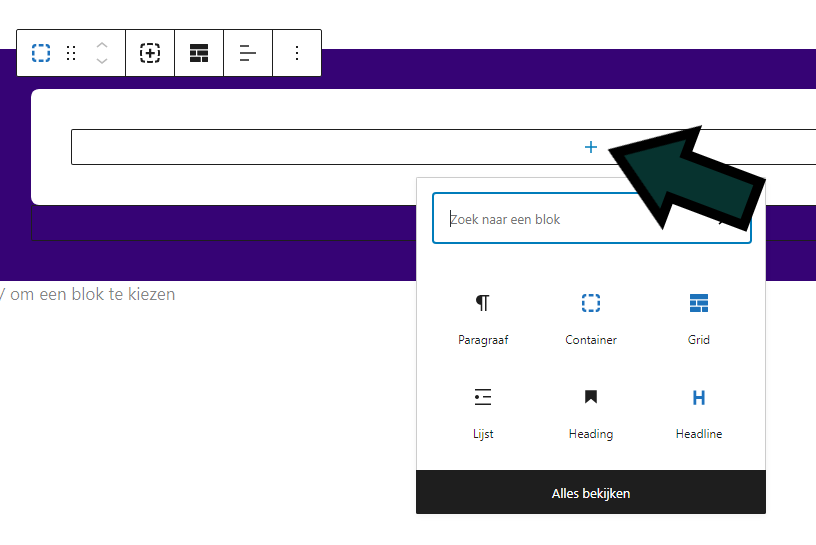This screenshot has height=545, width=816.
Task: Click the Container block type icon in toolbar
Action: [x=41, y=53]
